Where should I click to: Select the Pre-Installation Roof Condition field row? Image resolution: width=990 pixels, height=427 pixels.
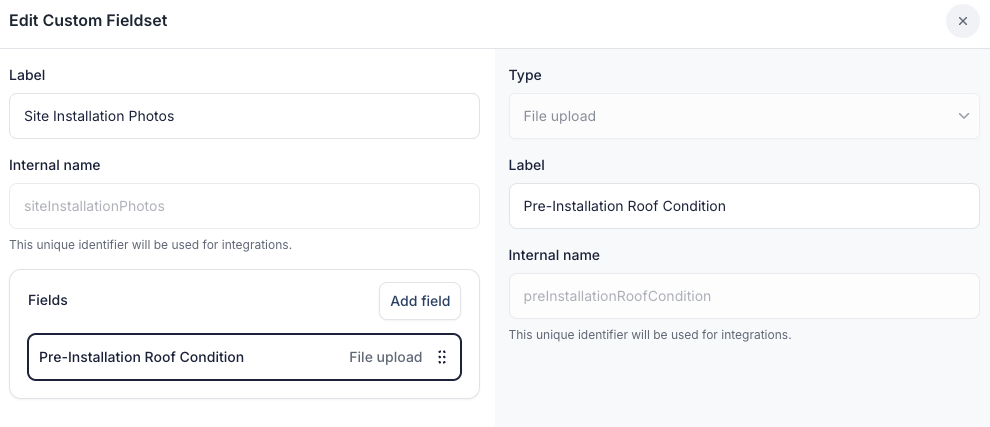[200, 357]
